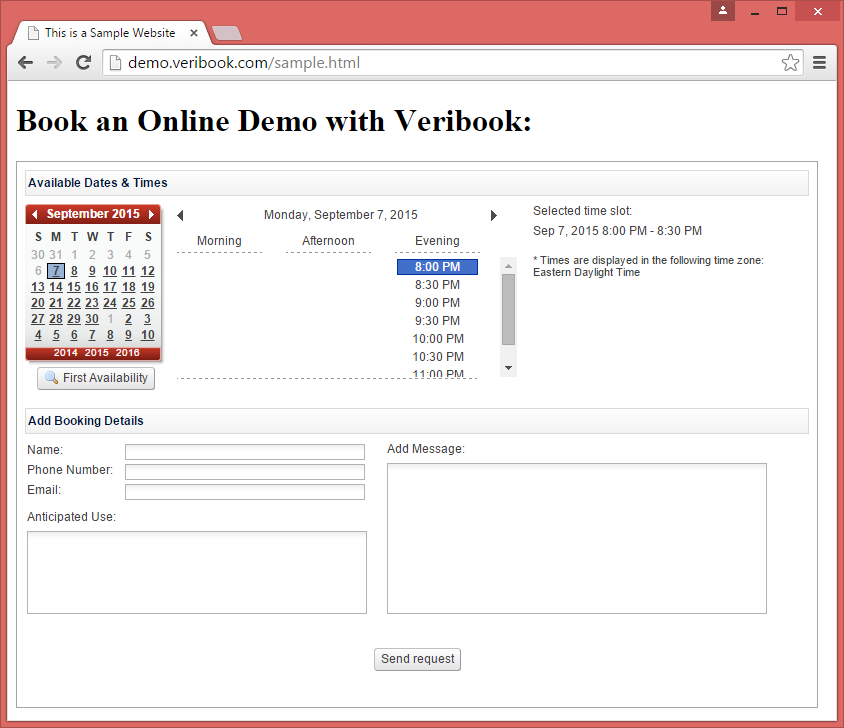The width and height of the screenshot is (844, 728).
Task: Go to next day arrow
Action: click(x=494, y=215)
